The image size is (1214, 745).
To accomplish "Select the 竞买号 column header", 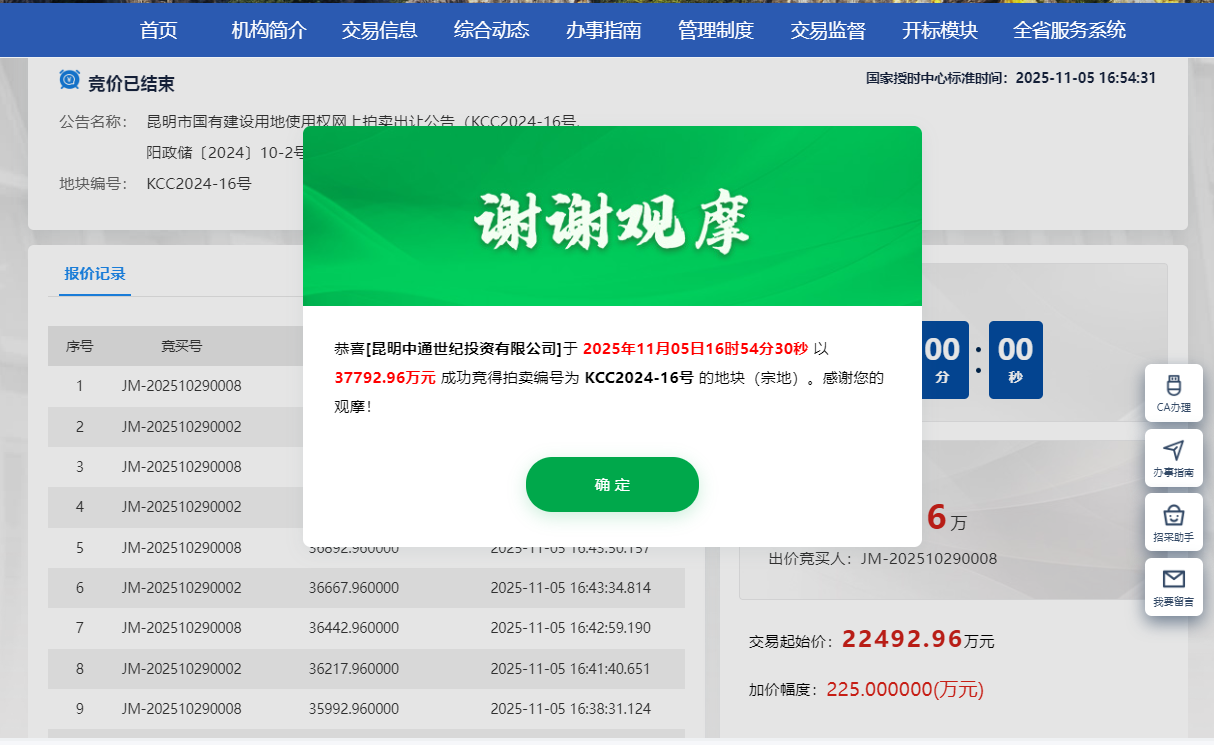I will (x=182, y=346).
